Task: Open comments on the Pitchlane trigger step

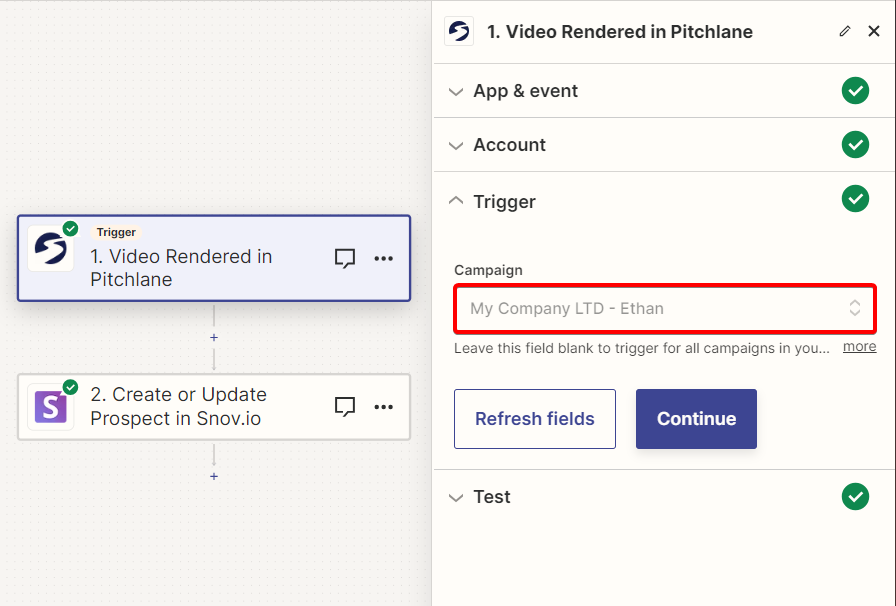Action: [x=345, y=258]
